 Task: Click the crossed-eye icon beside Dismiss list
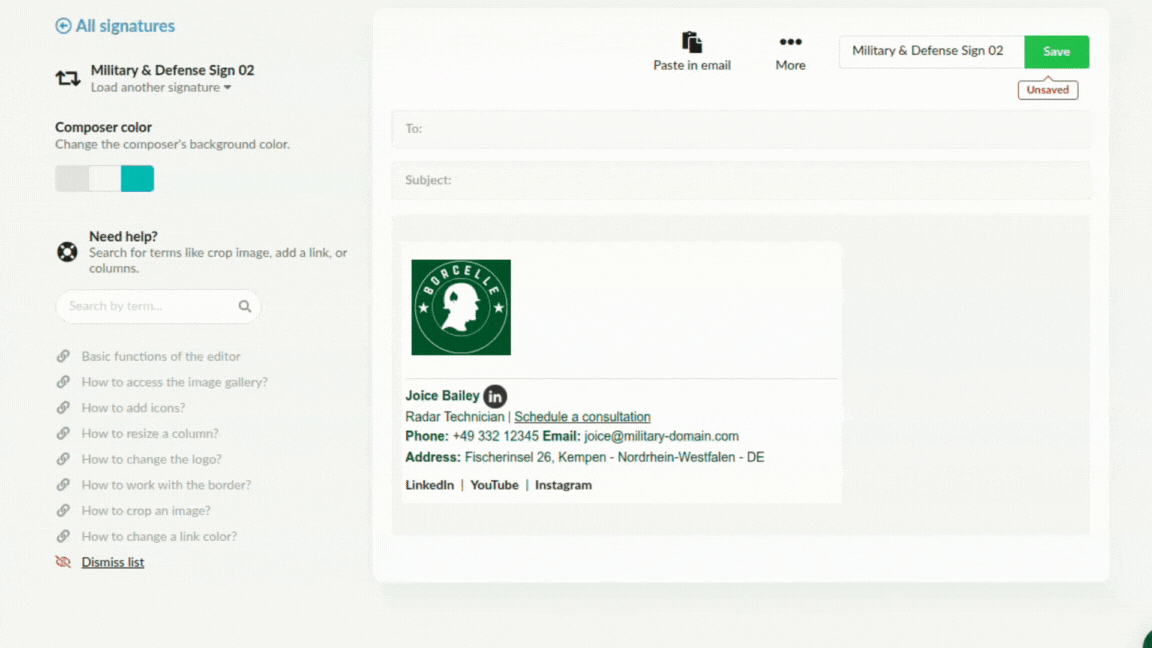63,561
